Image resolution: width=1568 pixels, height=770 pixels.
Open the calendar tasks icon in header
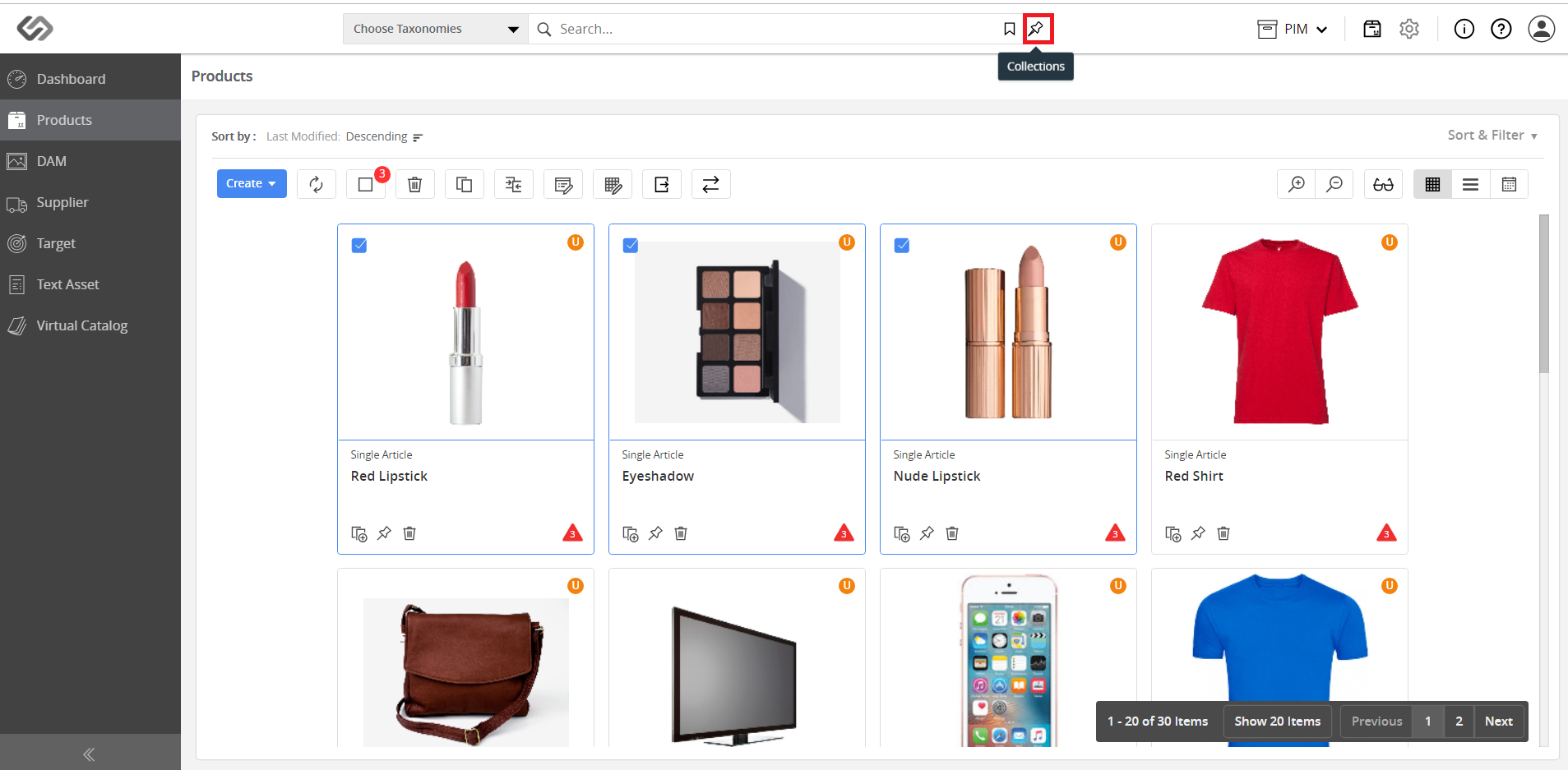tap(1372, 29)
